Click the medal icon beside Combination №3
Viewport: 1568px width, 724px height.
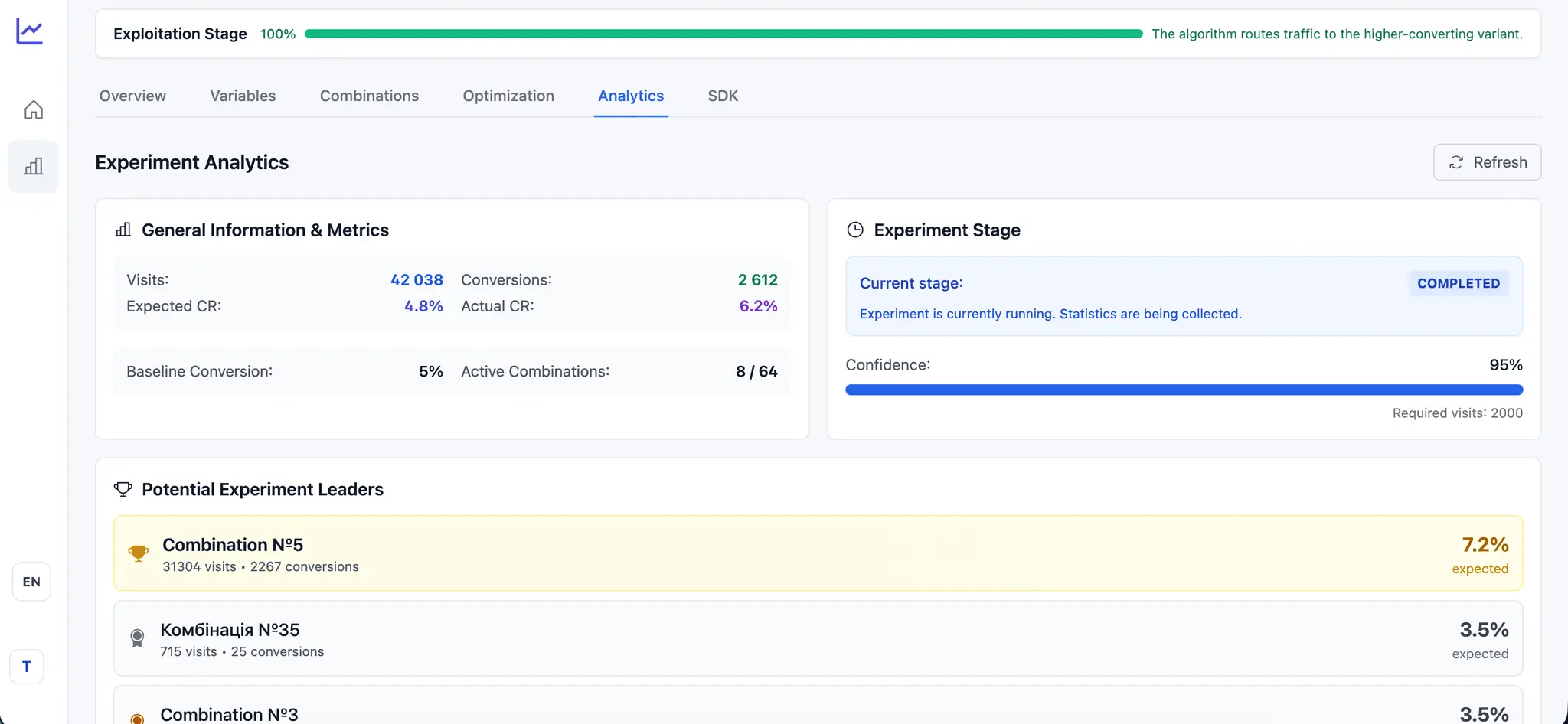(137, 718)
